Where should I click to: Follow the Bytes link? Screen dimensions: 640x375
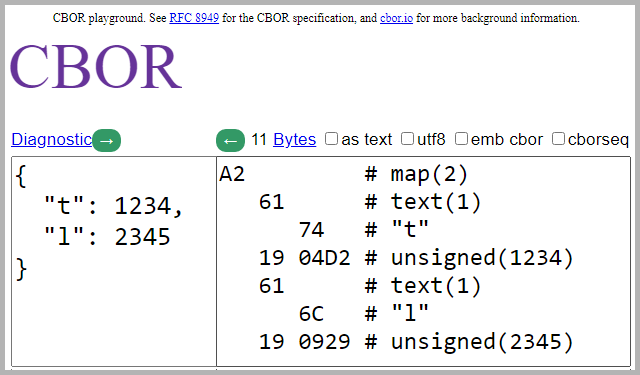(x=295, y=140)
